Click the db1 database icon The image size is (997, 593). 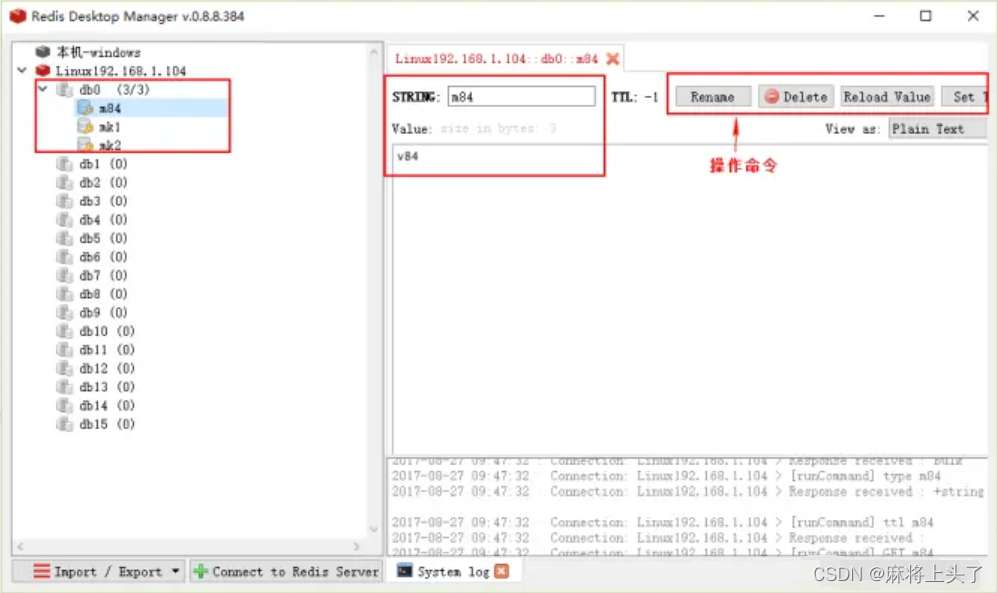coord(64,164)
